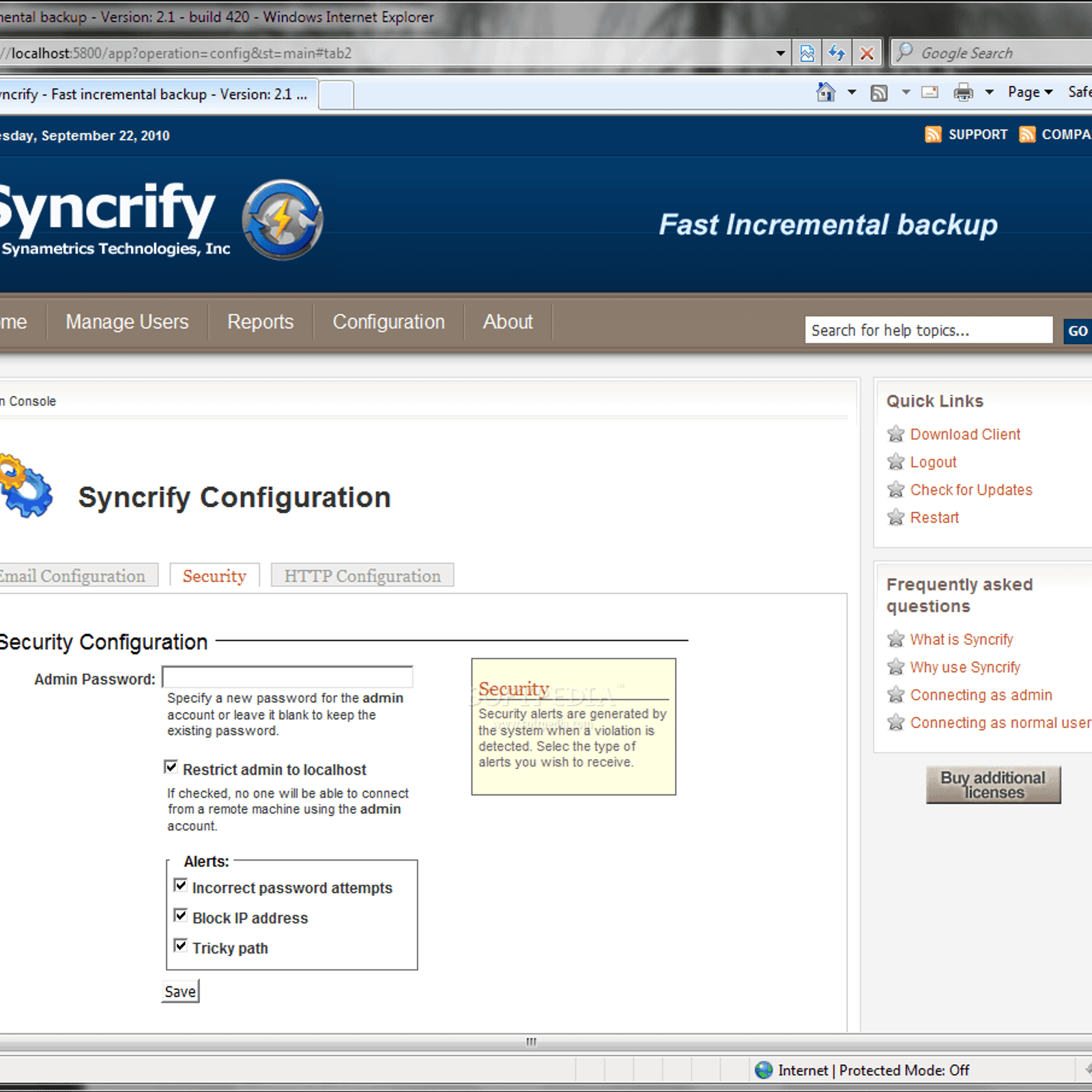1092x1092 pixels.
Task: Uncheck Restrict admin to localhost
Action: [x=171, y=767]
